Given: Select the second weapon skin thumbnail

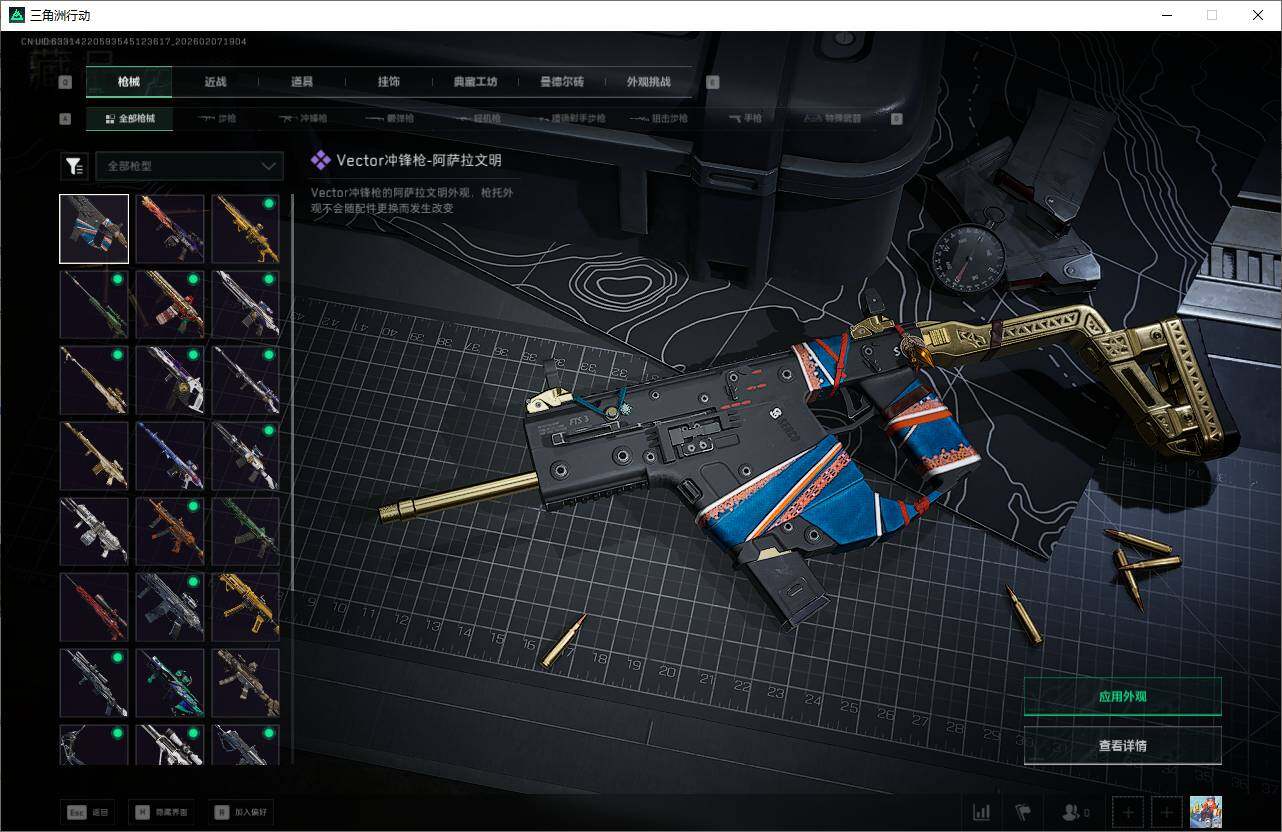Looking at the screenshot, I should tap(170, 228).
